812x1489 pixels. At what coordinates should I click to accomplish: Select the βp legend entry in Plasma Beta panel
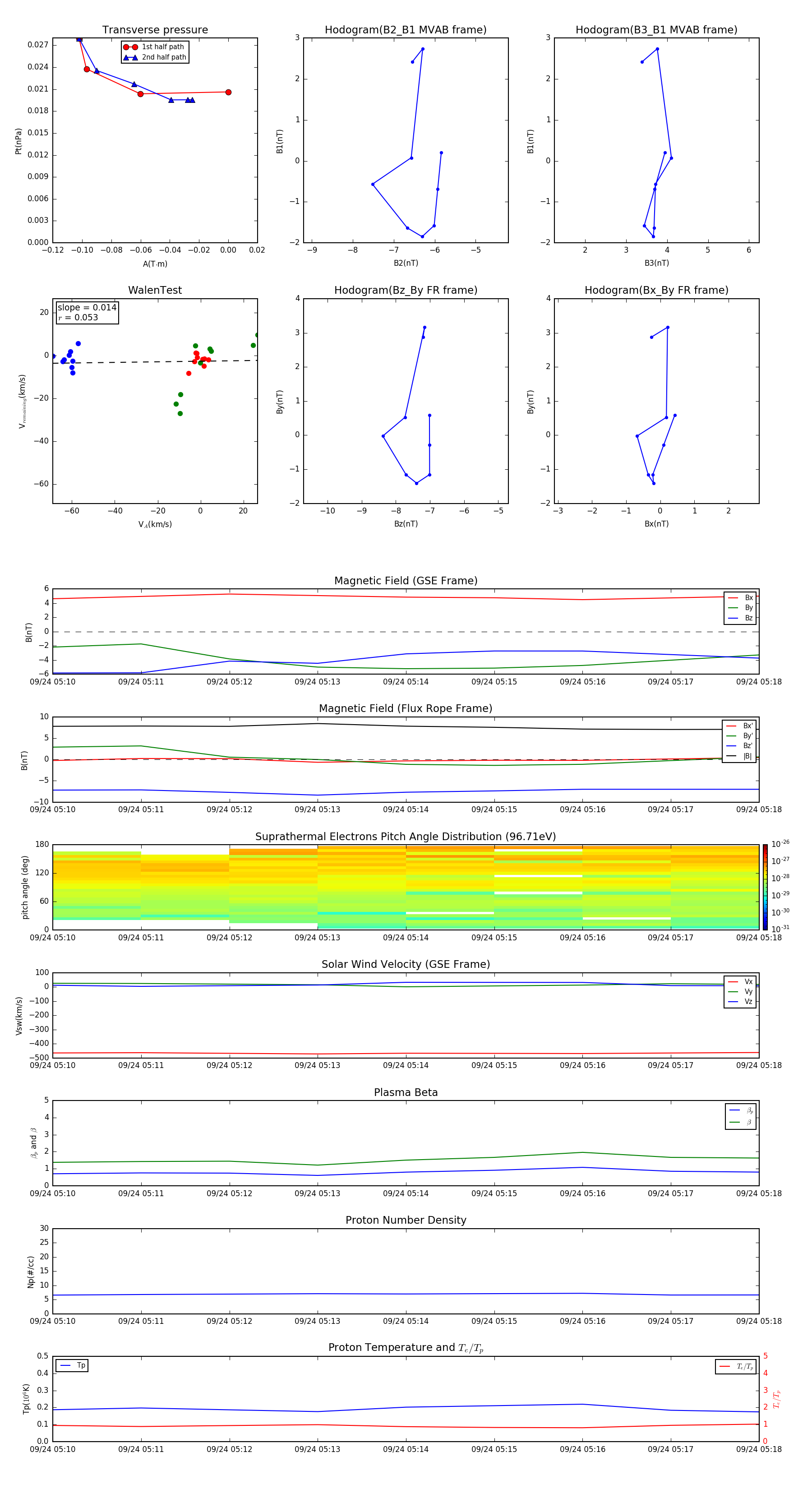coord(741,1110)
